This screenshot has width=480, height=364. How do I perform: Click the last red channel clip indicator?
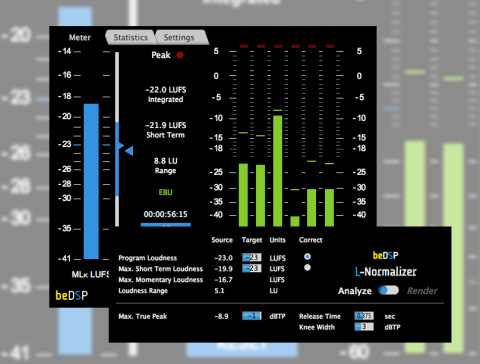[330, 46]
